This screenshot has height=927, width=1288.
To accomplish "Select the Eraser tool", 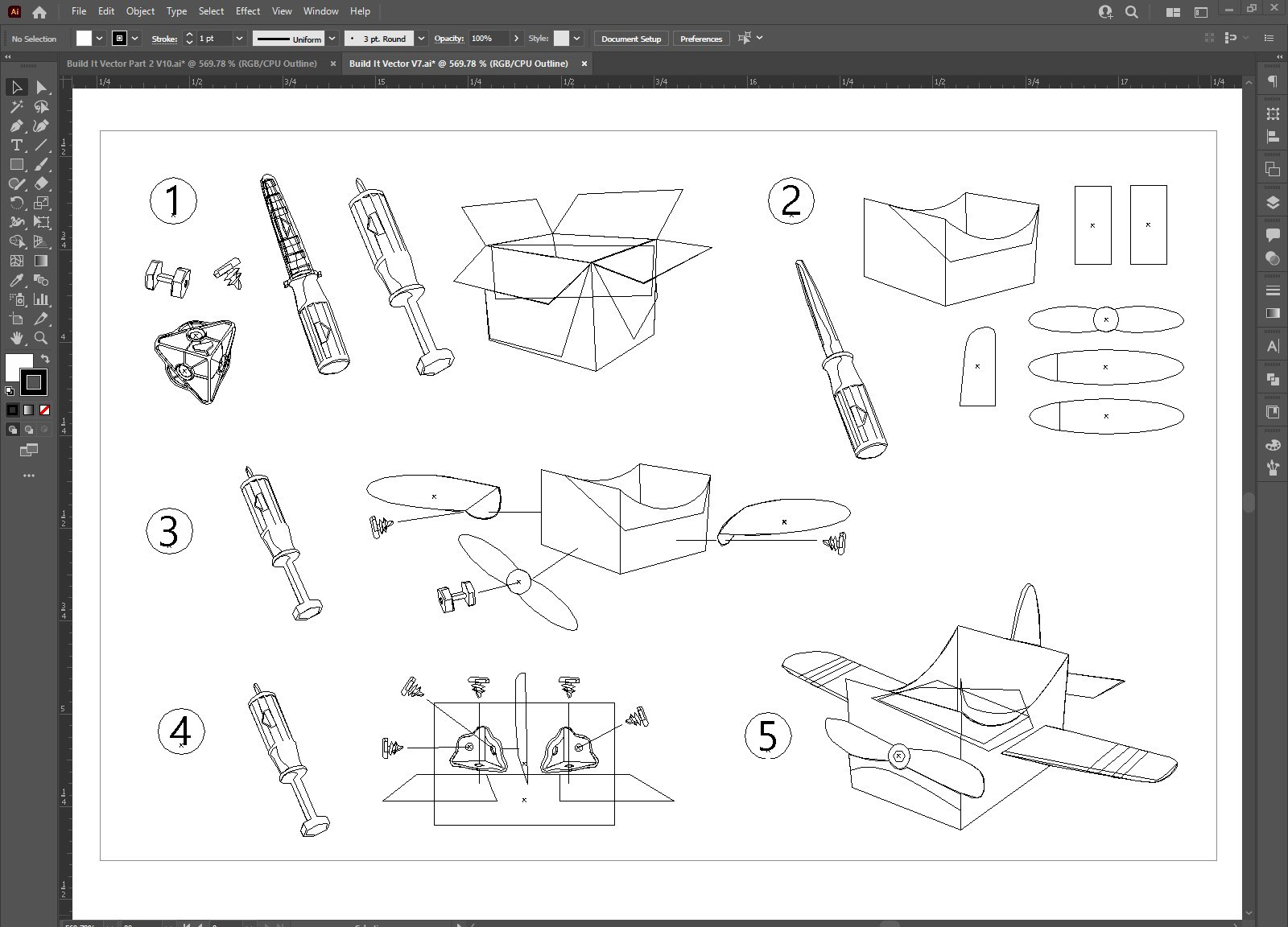I will pyautogui.click(x=42, y=183).
